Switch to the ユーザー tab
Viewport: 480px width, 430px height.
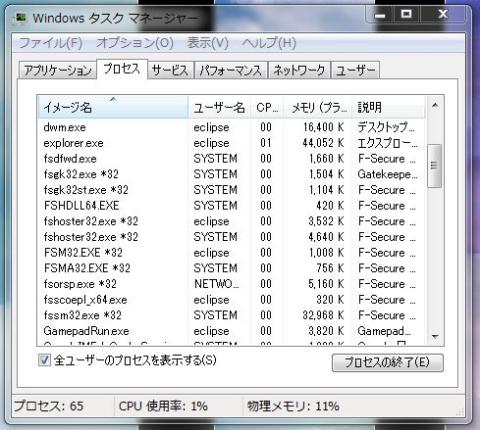pos(355,70)
